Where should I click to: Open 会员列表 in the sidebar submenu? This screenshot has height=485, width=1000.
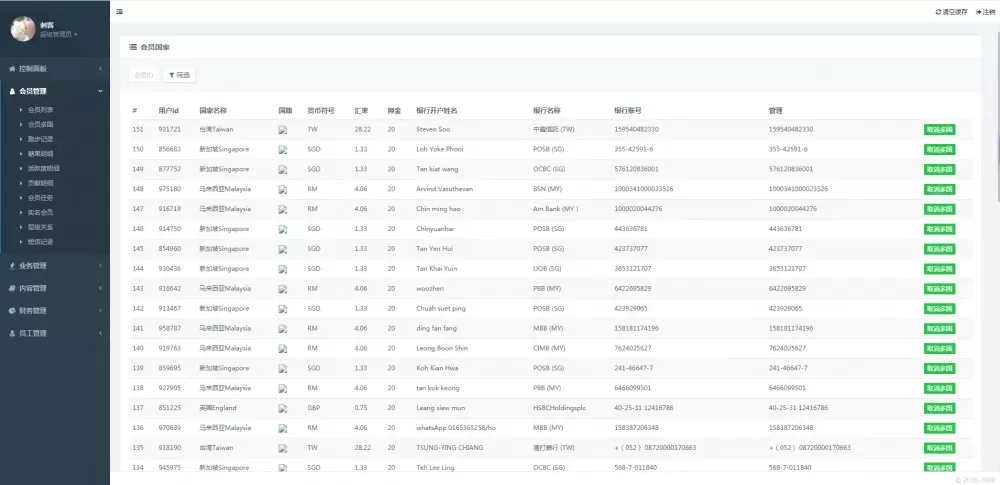coord(41,109)
